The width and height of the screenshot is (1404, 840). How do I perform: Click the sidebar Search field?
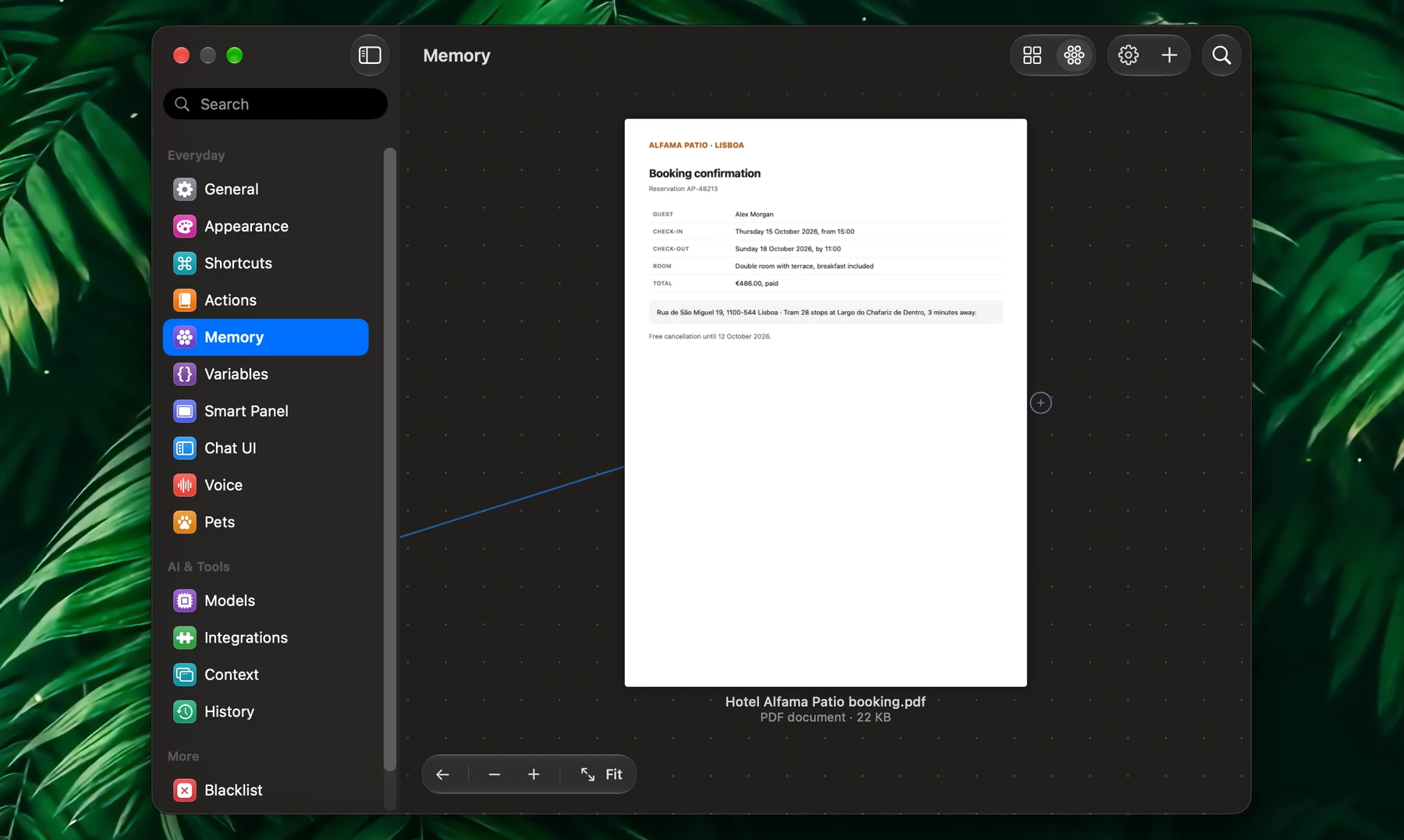(x=275, y=104)
